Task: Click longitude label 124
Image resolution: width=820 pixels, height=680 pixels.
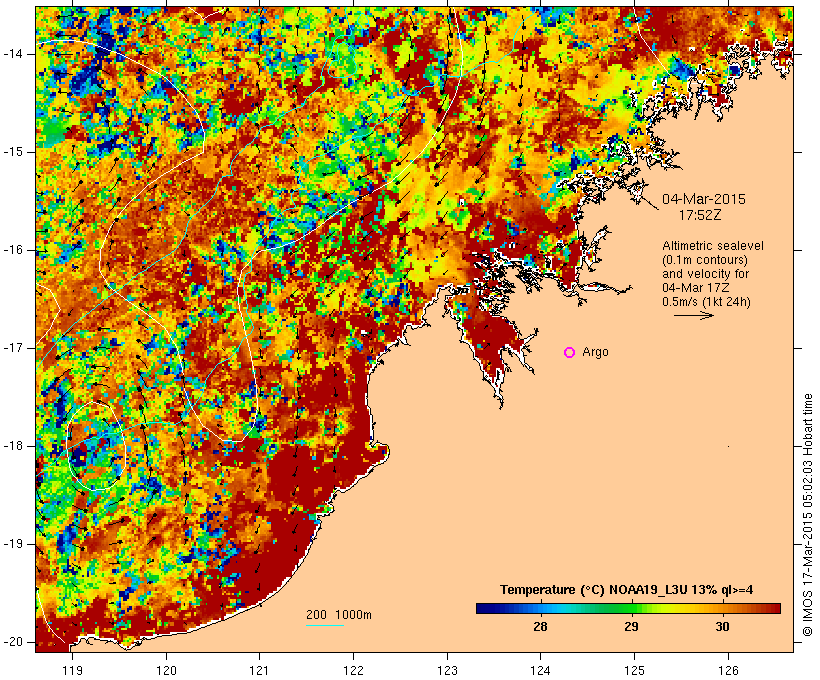Action: [x=540, y=670]
